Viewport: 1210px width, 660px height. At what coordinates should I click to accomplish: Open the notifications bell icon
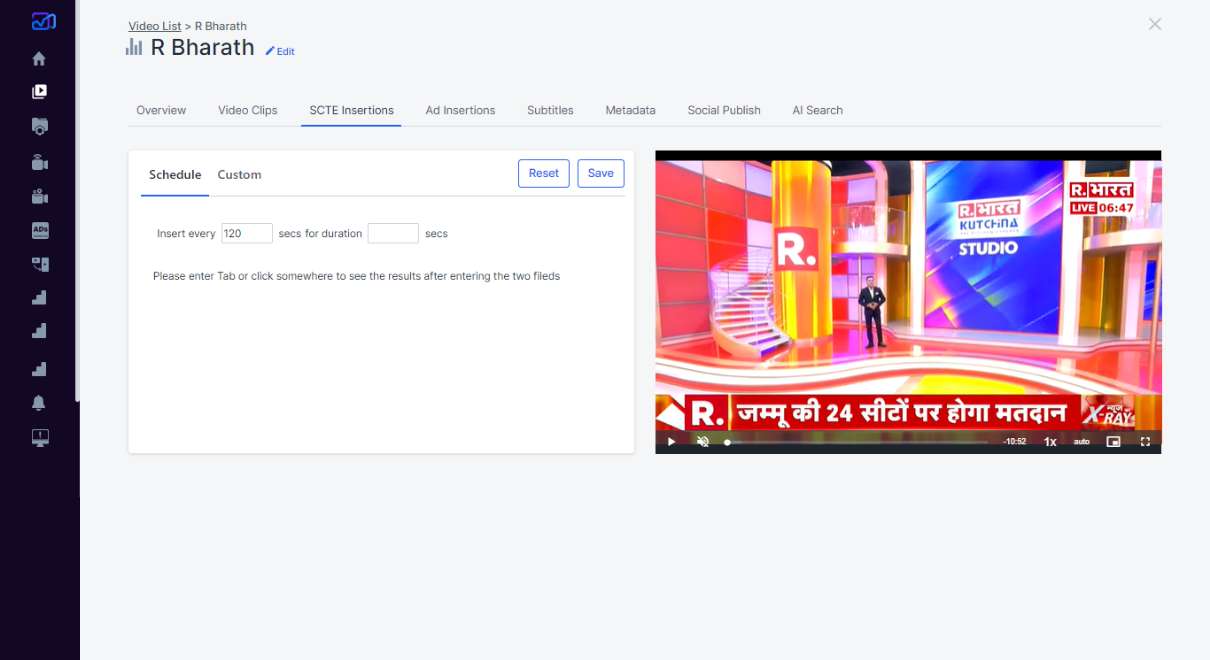tap(39, 403)
